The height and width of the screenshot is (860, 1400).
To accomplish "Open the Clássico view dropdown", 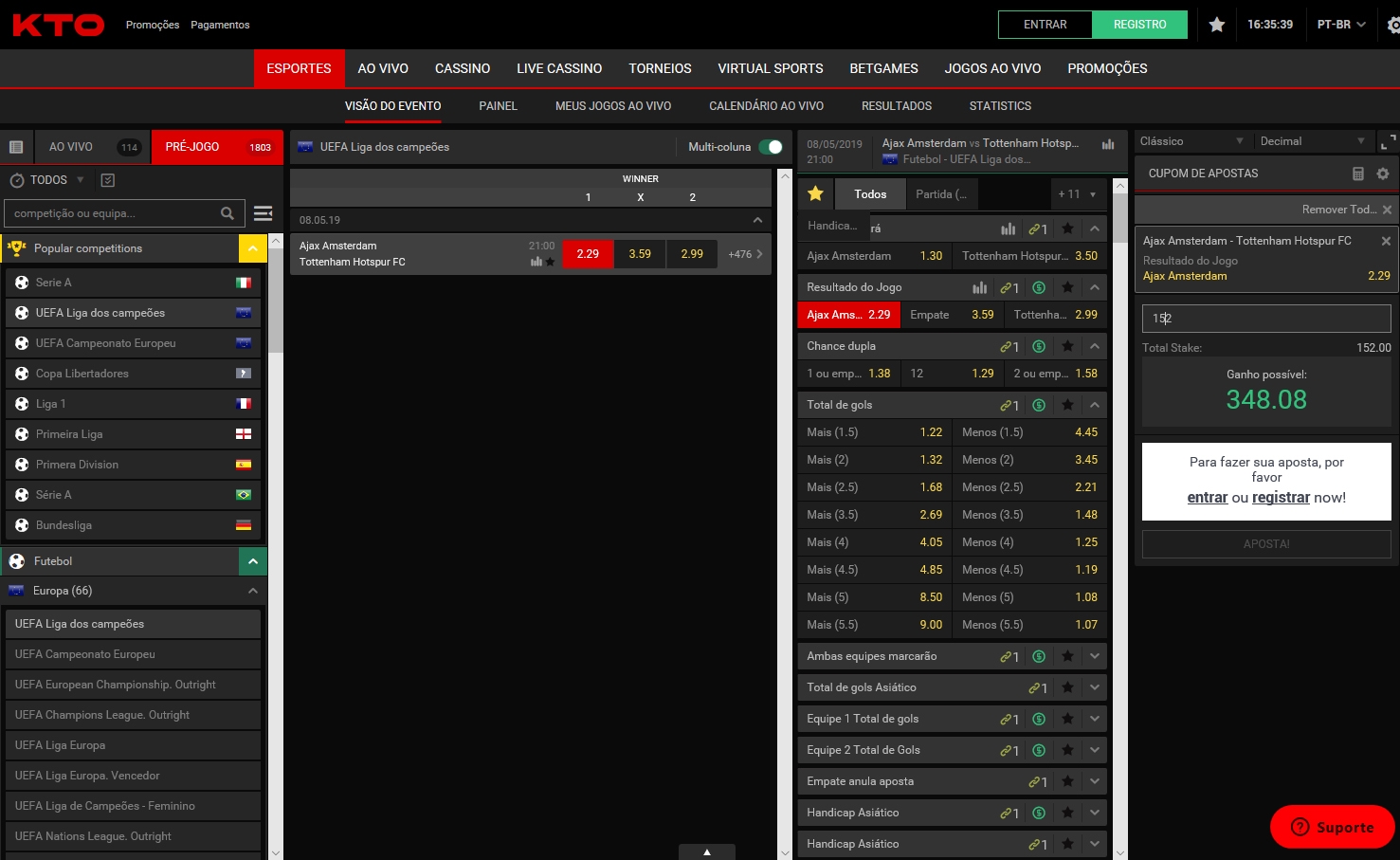I will pyautogui.click(x=1191, y=141).
